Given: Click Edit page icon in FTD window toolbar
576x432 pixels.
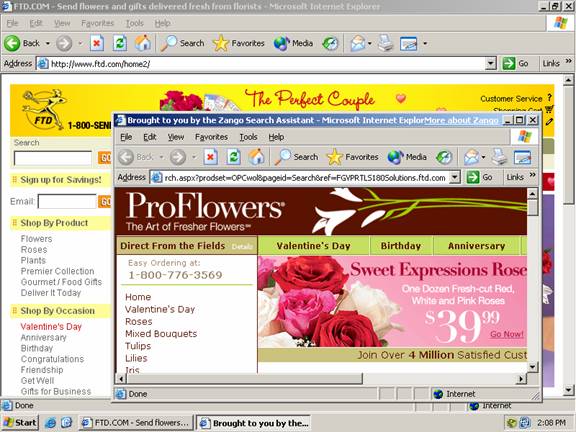Looking at the screenshot, I should coord(408,43).
